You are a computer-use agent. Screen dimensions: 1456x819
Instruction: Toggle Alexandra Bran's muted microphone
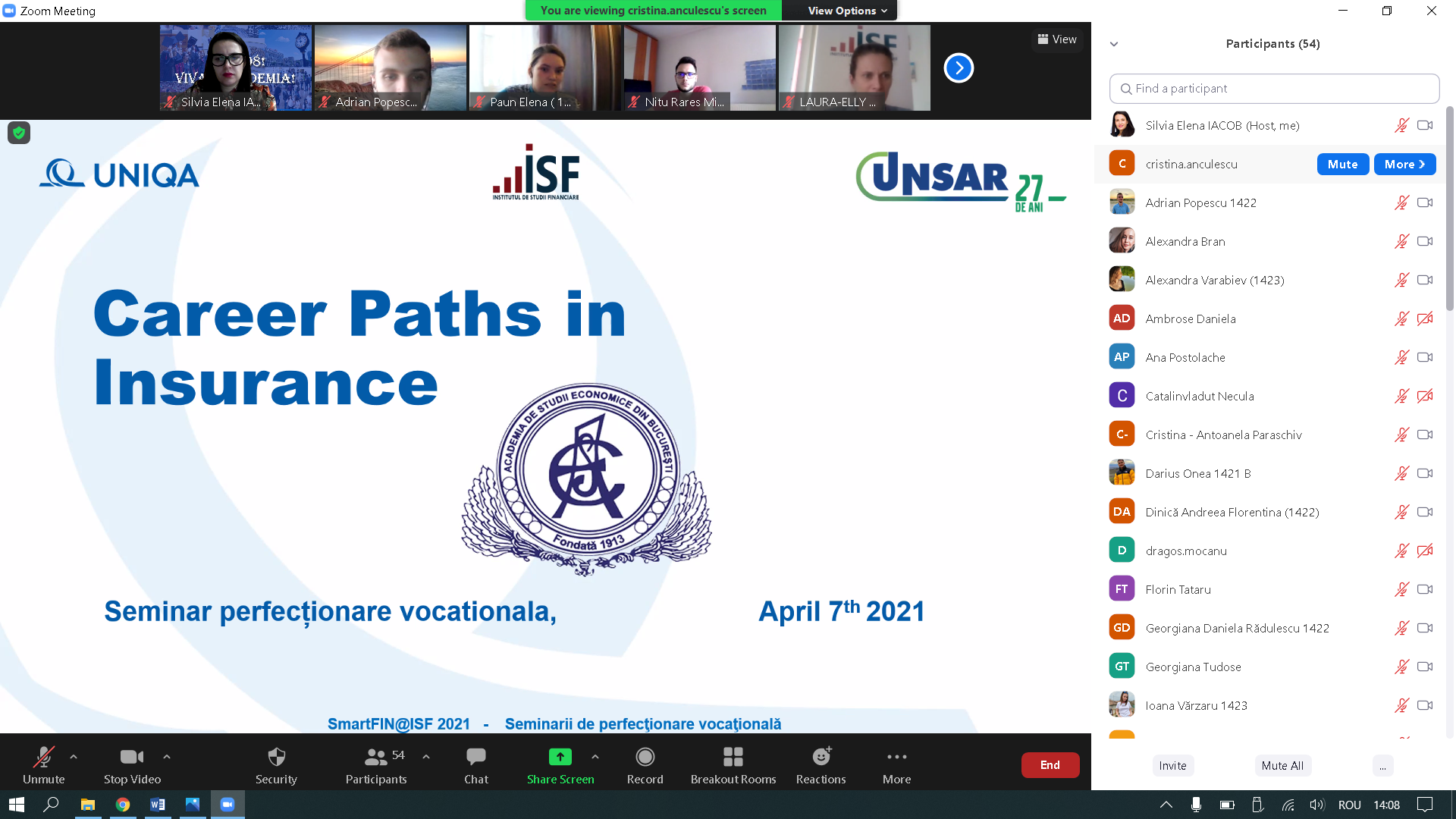[1401, 241]
